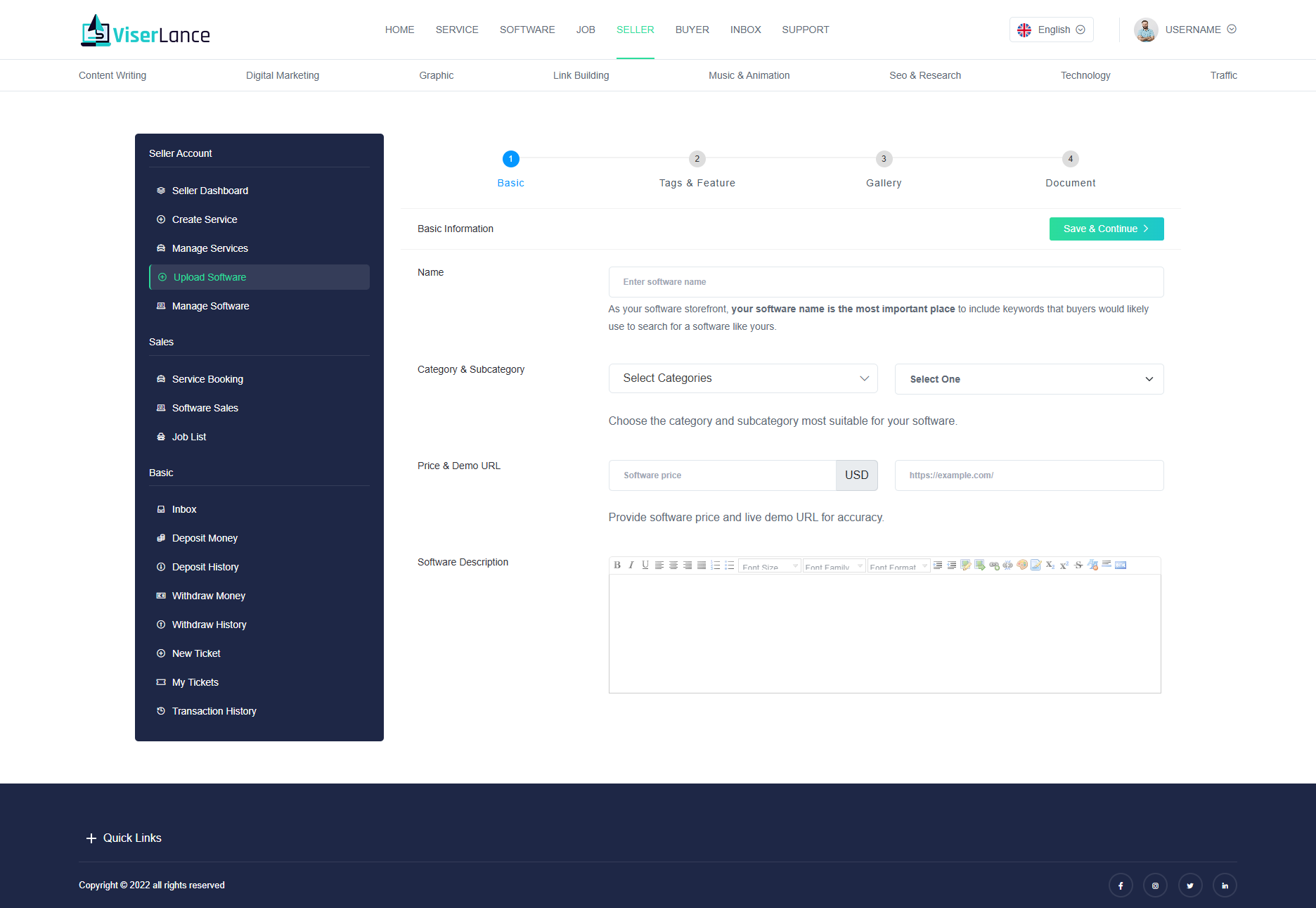Click the Software price input field
The height and width of the screenshot is (908, 1316).
(722, 475)
